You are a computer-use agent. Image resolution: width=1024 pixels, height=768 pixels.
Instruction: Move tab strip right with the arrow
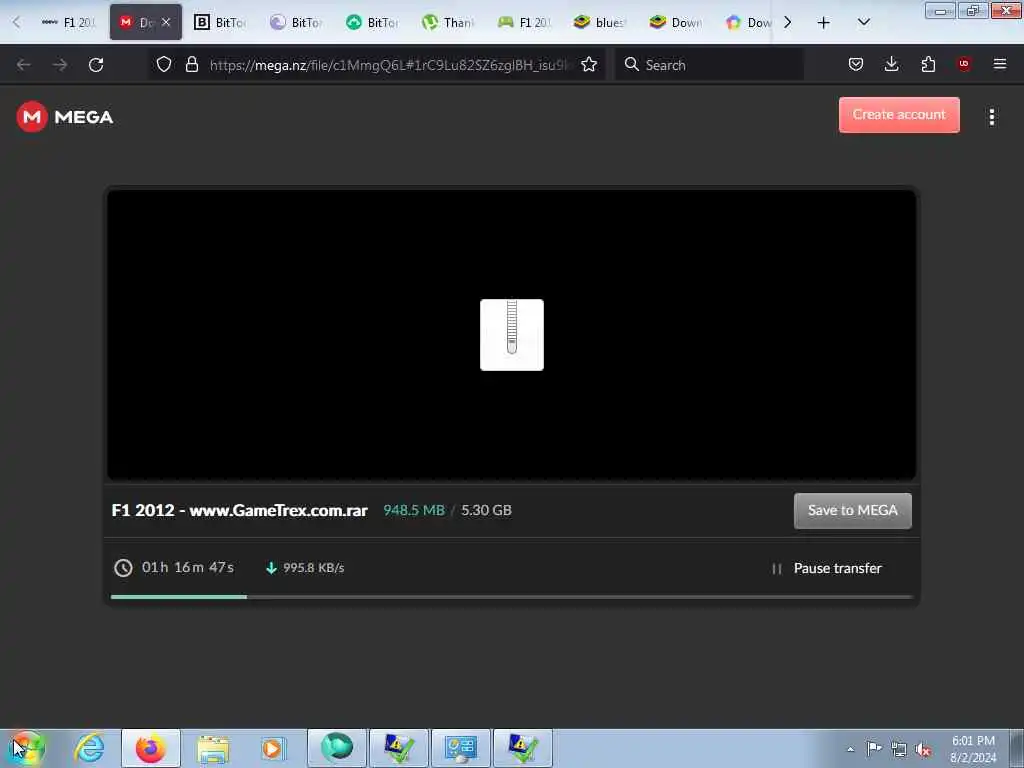(788, 22)
